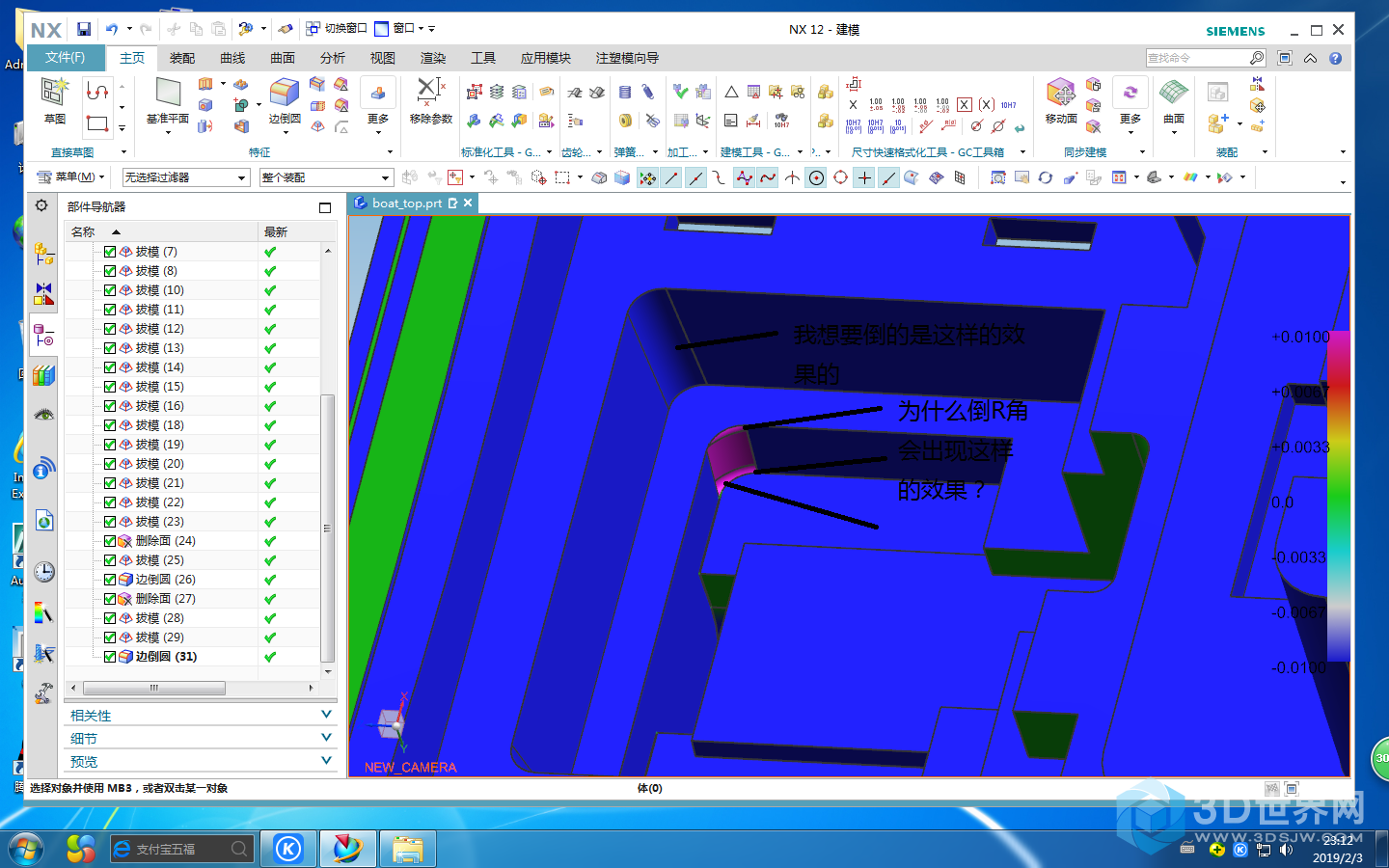This screenshot has height=868, width=1389.
Task: Toggle checkbox for 拔模 (29)
Action: [x=110, y=637]
